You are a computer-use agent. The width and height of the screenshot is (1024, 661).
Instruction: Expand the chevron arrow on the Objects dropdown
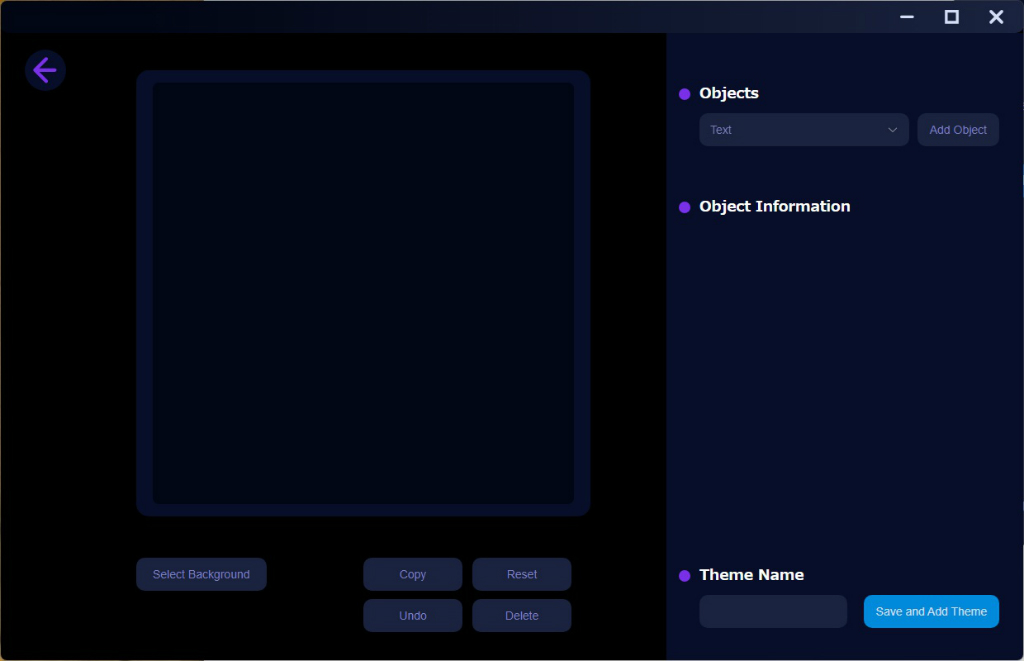(892, 130)
